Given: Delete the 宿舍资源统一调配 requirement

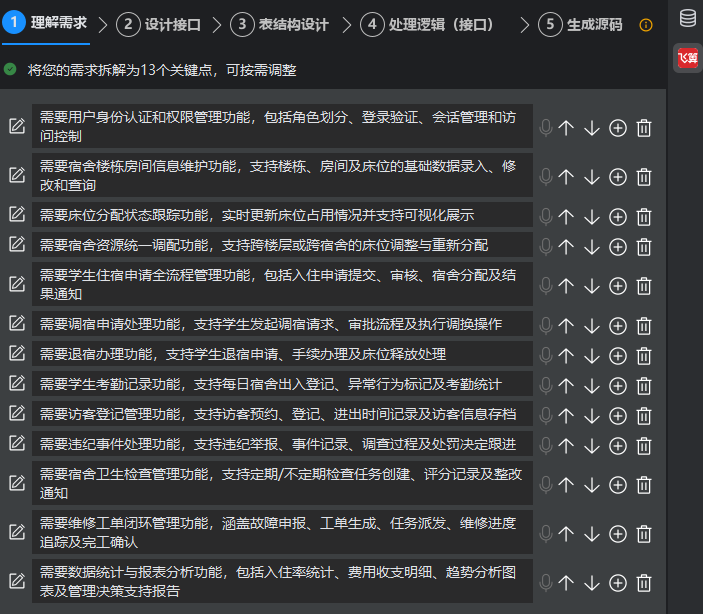Looking at the screenshot, I should [644, 247].
